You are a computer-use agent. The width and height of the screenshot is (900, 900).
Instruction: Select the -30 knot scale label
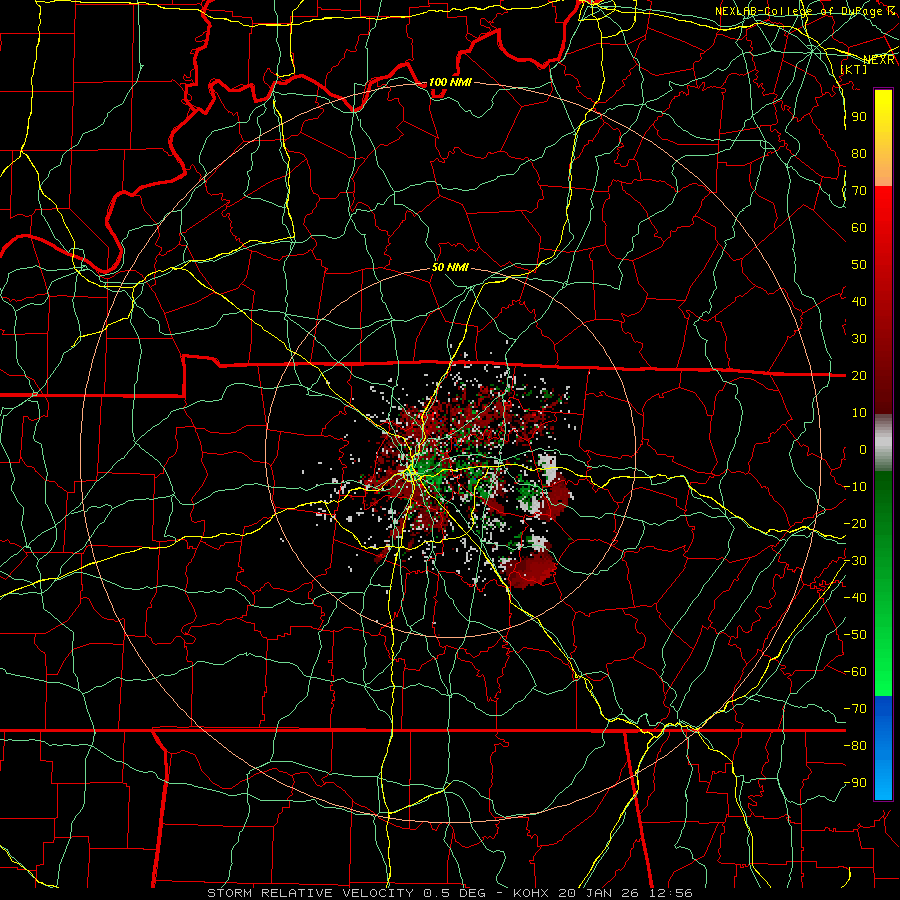(x=855, y=561)
